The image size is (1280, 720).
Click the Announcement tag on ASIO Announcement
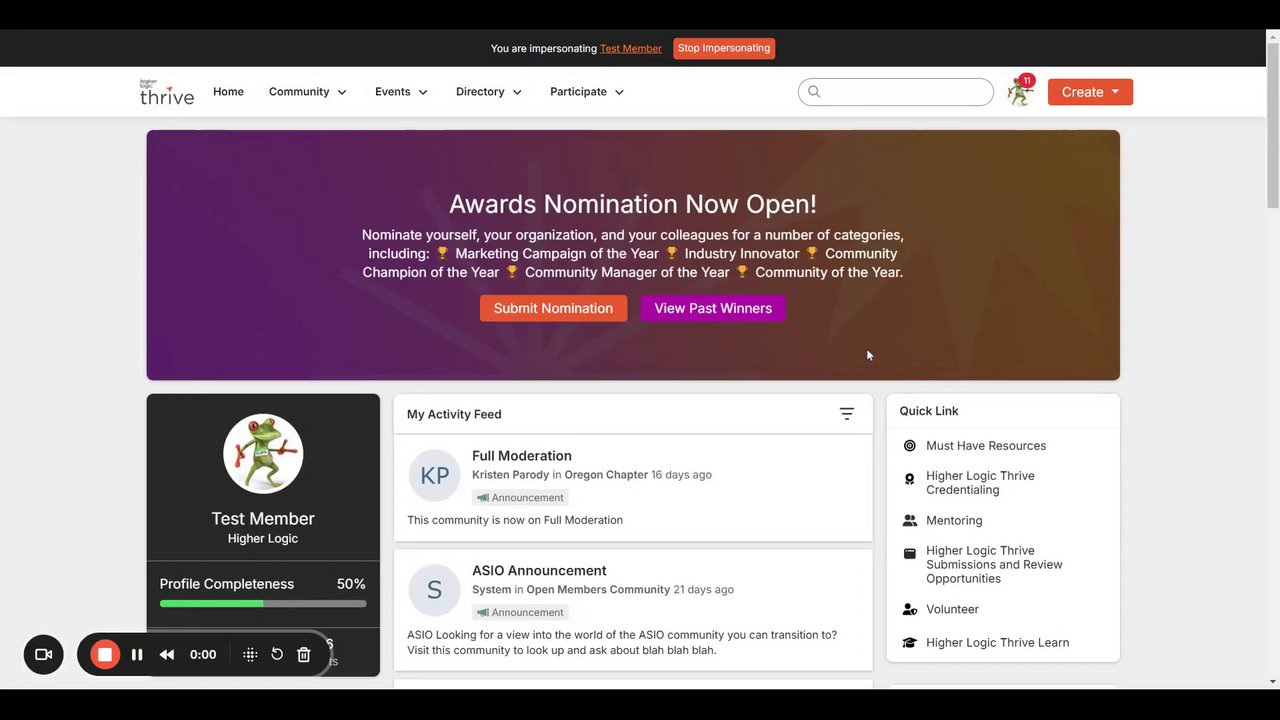click(519, 613)
